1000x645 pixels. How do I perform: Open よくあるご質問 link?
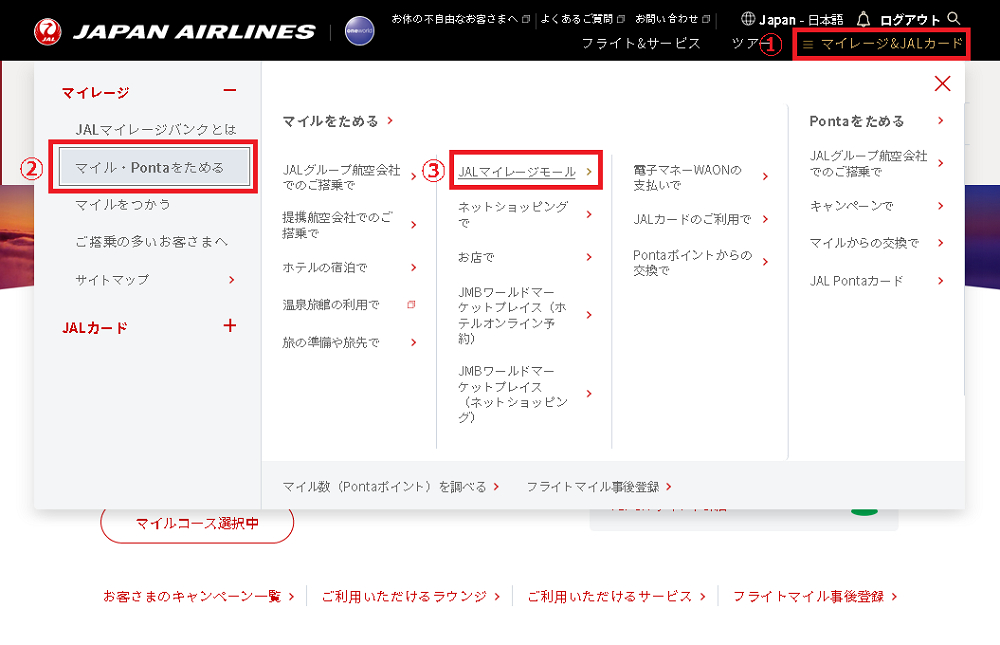582,19
